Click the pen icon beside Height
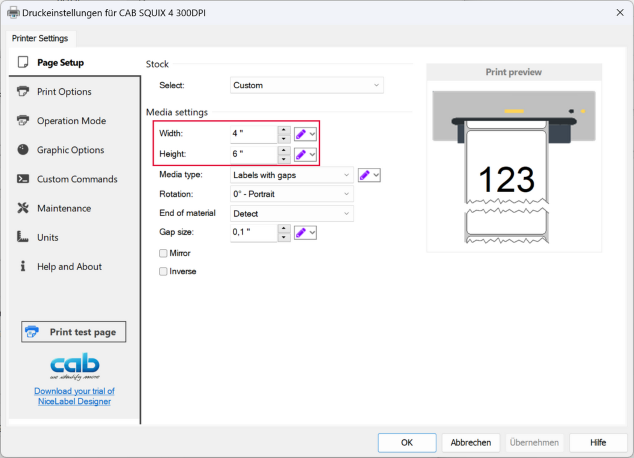 point(300,154)
